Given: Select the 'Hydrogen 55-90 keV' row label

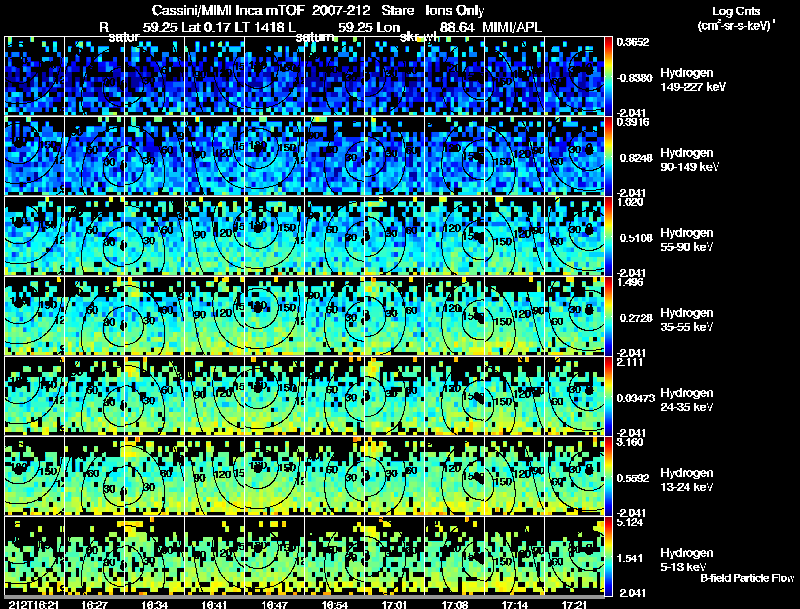Looking at the screenshot, I should pos(687,240).
